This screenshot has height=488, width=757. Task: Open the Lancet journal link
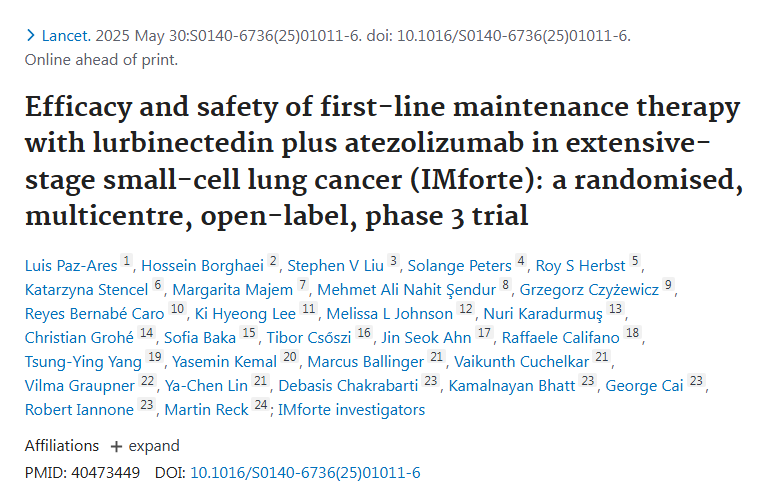66,36
